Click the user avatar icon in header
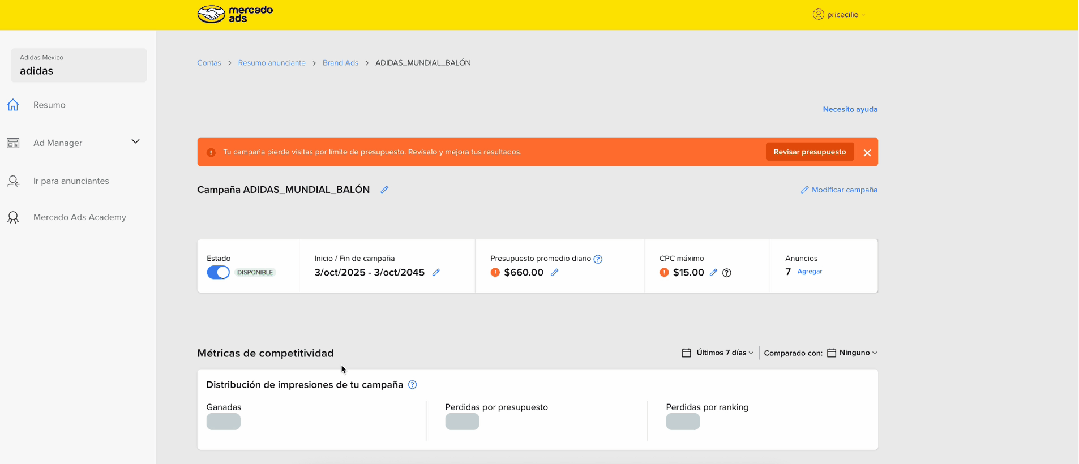Screen dimensions: 1079x464 click(x=818, y=14)
